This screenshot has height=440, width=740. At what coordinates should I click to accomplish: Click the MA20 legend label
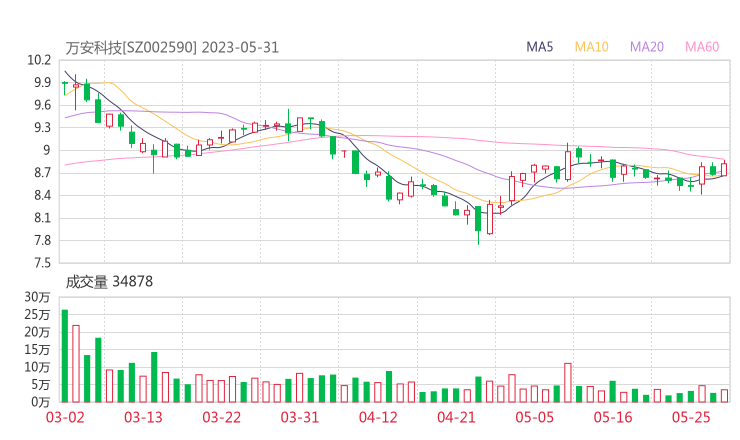pos(647,47)
